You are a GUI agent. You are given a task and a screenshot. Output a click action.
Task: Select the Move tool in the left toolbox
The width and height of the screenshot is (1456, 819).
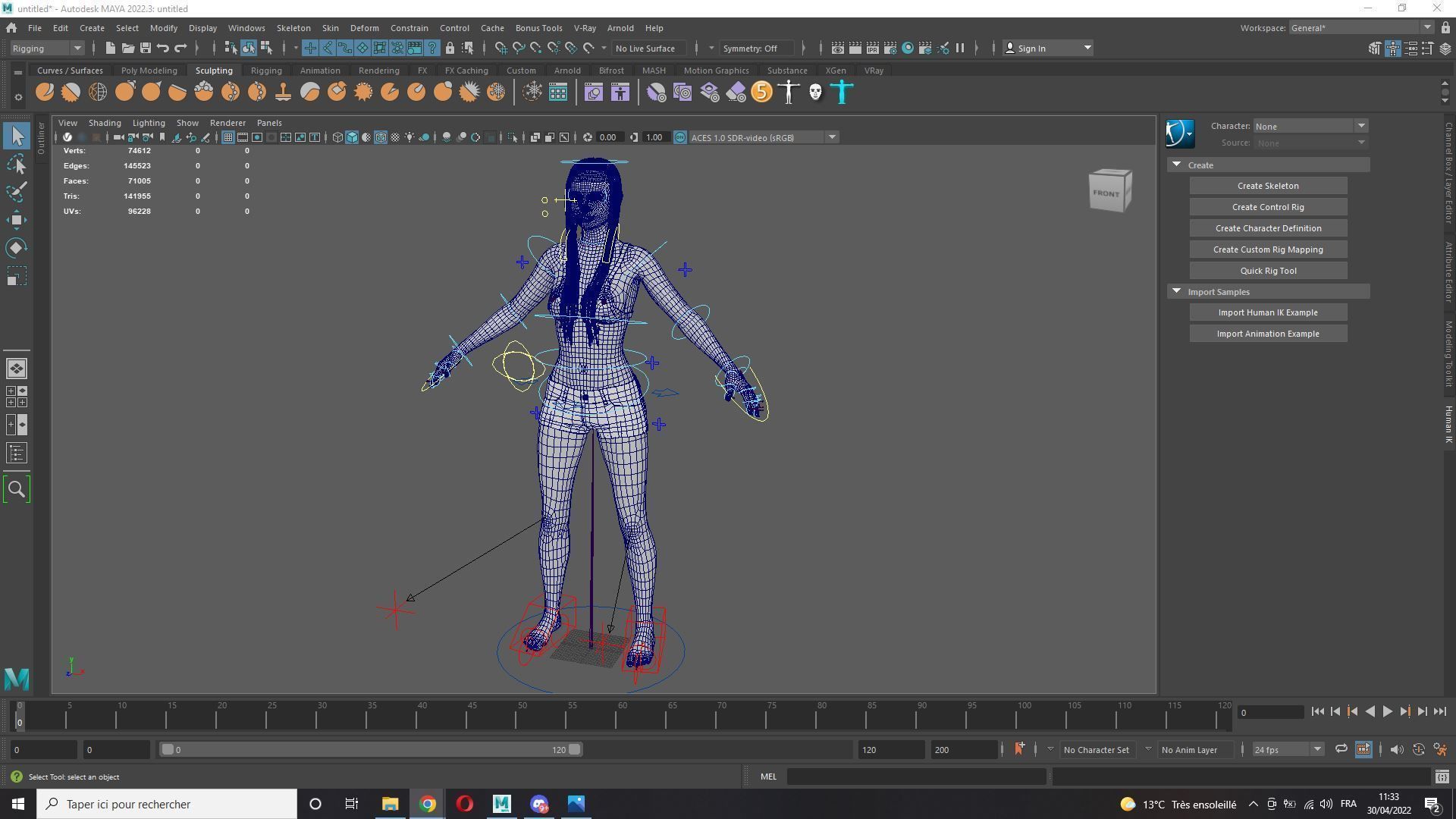click(17, 220)
